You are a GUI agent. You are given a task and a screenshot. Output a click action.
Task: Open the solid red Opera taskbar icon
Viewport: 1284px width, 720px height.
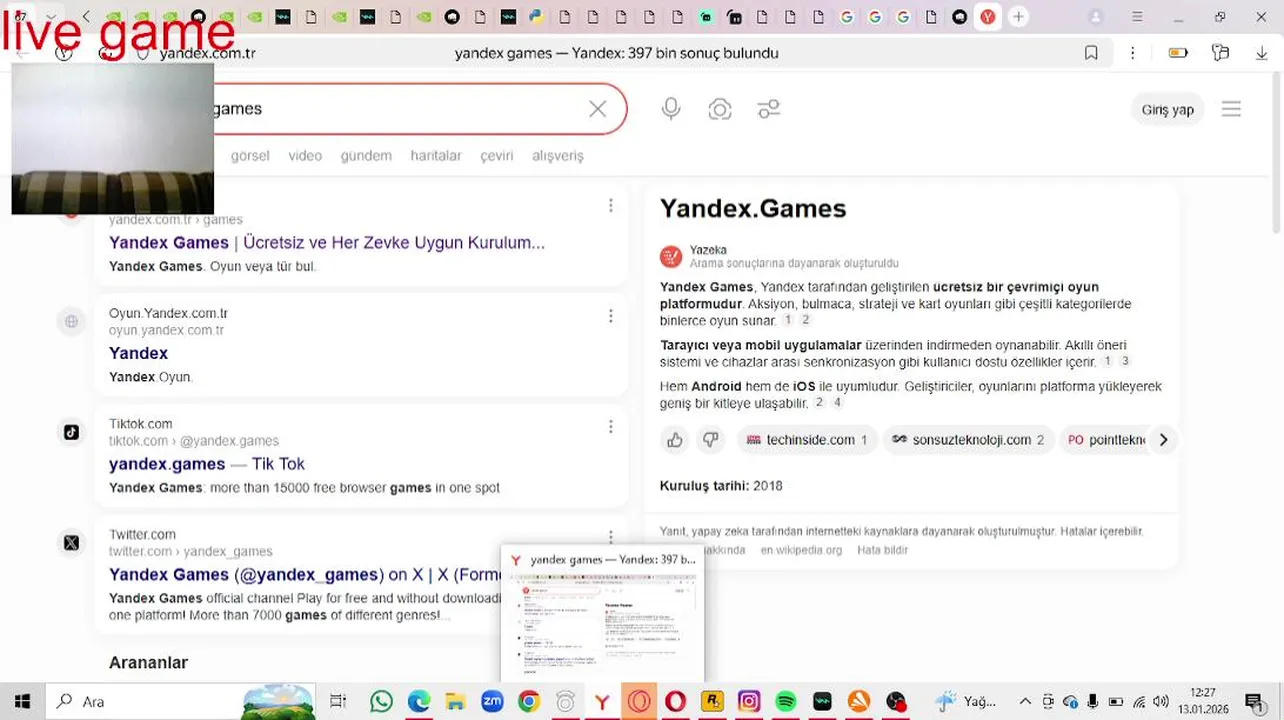pyautogui.click(x=675, y=702)
